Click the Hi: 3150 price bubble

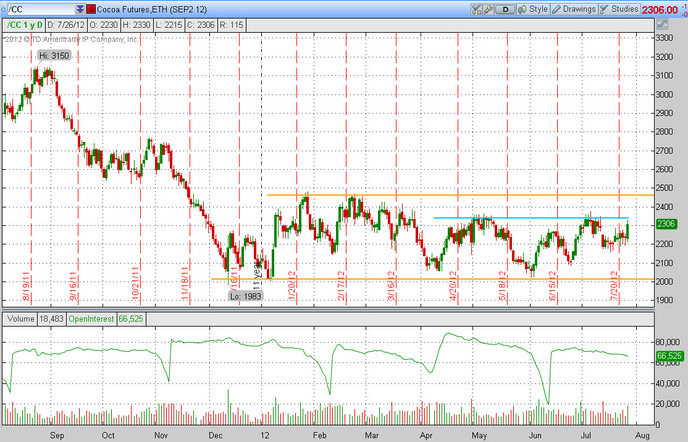click(x=54, y=56)
